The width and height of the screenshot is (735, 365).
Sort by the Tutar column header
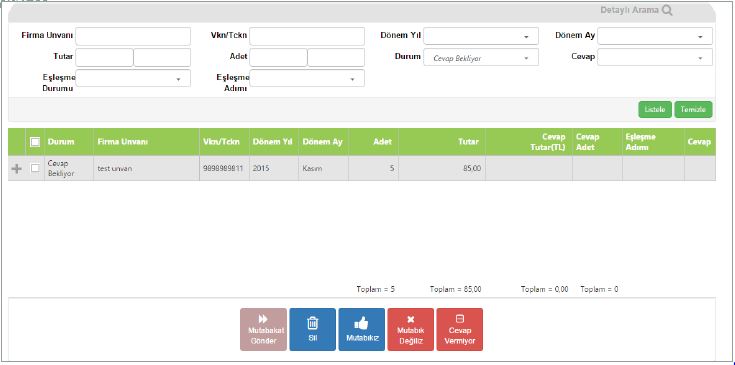coord(442,142)
